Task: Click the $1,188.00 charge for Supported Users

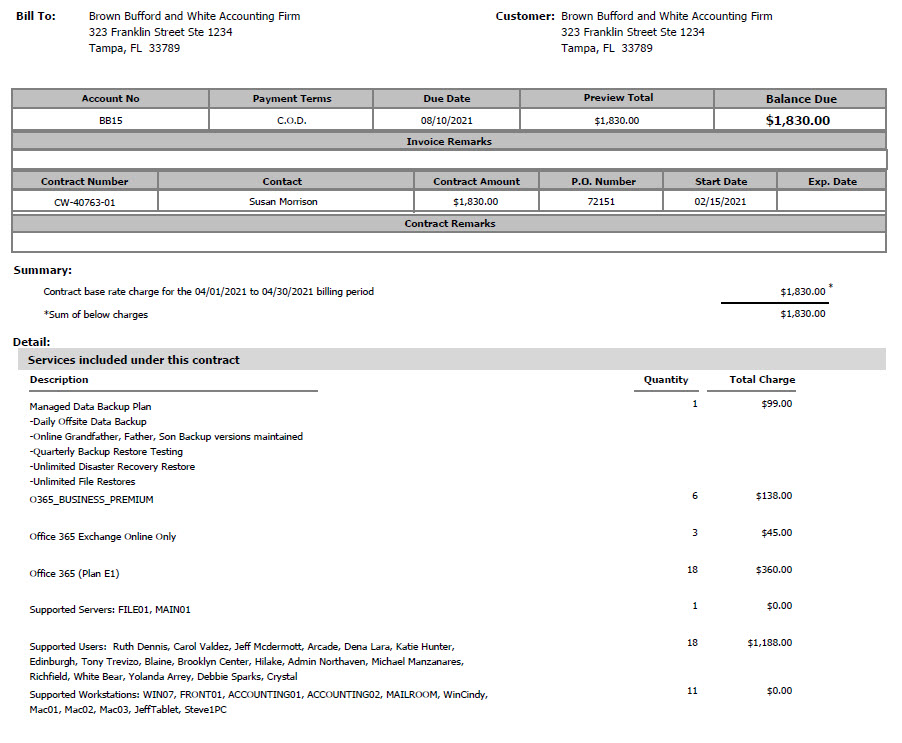Action: coord(770,642)
